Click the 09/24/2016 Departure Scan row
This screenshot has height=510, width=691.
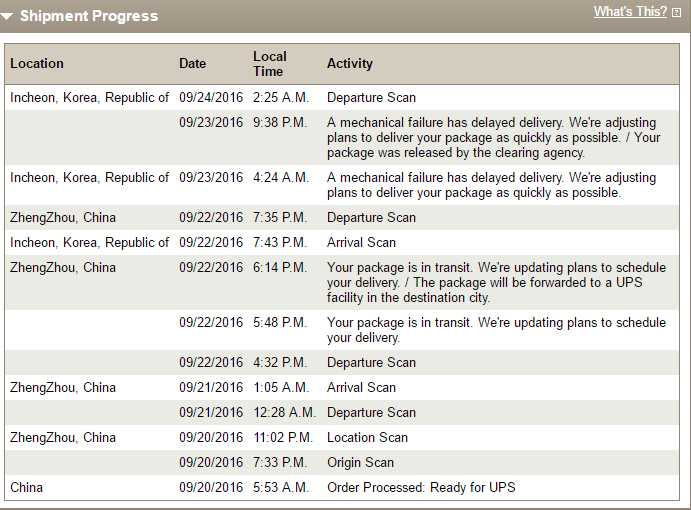[342, 97]
